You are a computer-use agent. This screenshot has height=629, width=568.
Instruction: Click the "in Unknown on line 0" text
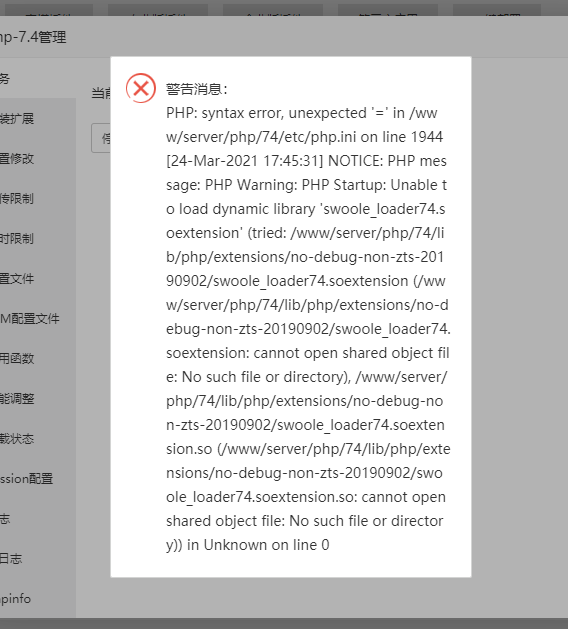coord(258,545)
